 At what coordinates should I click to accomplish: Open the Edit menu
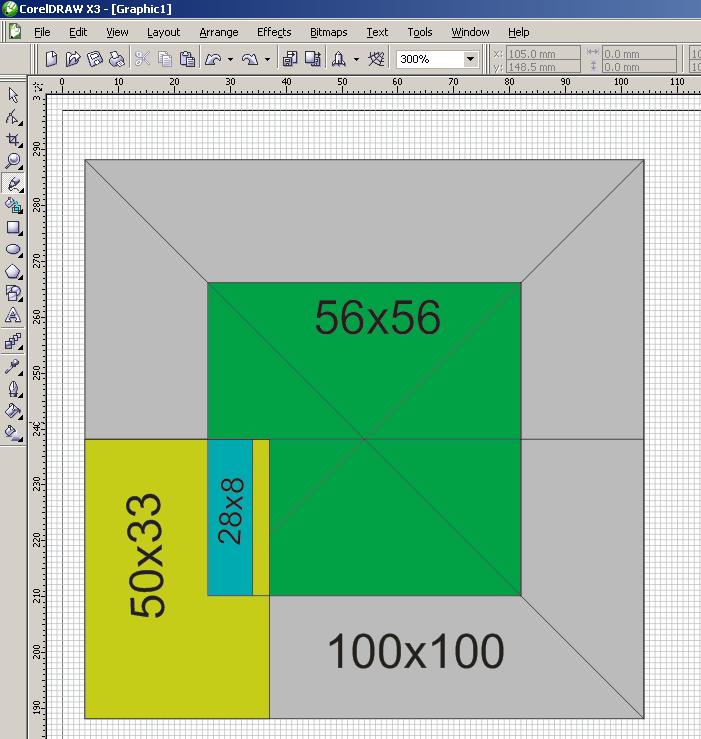pos(78,32)
